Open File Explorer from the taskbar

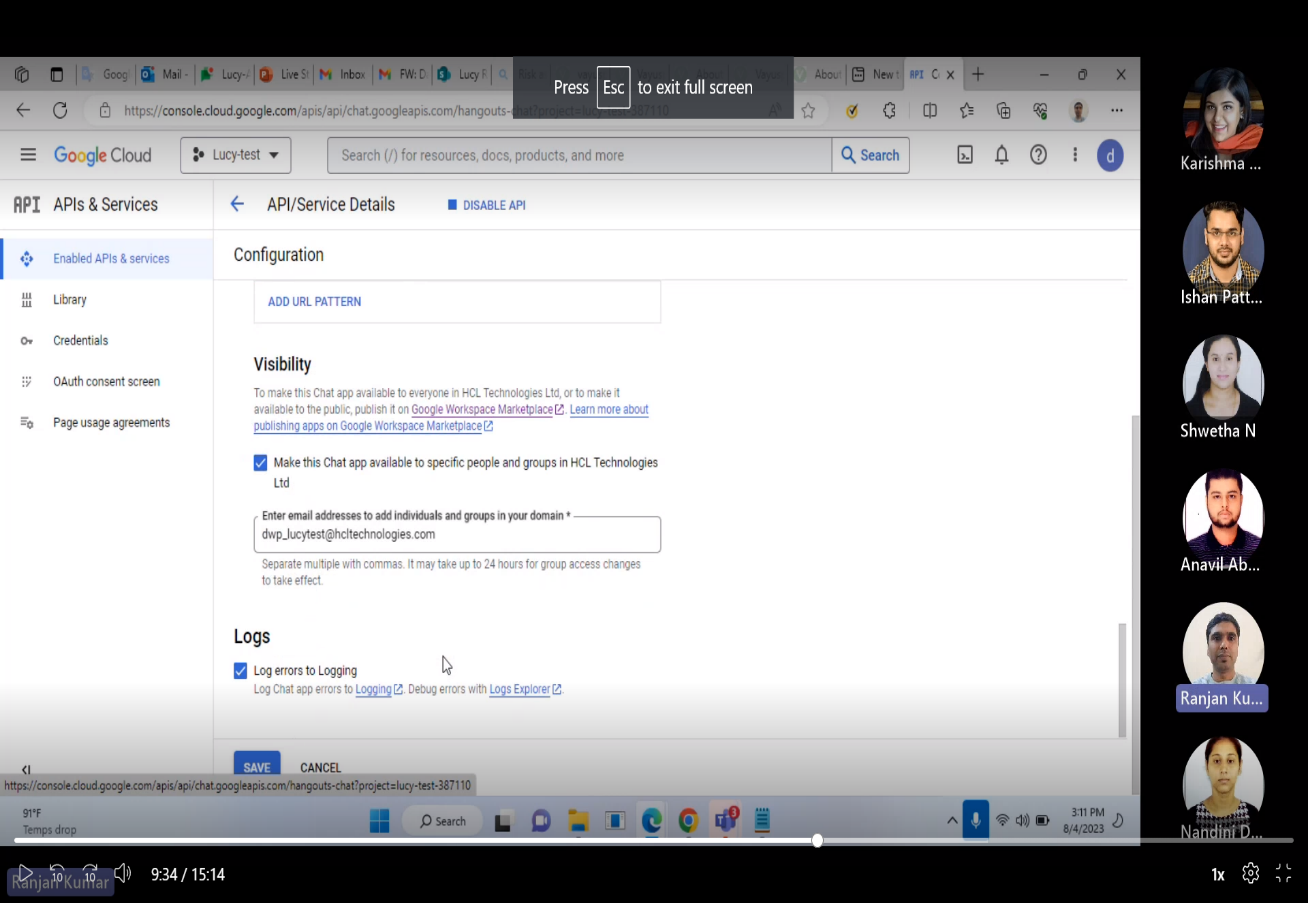pos(578,821)
